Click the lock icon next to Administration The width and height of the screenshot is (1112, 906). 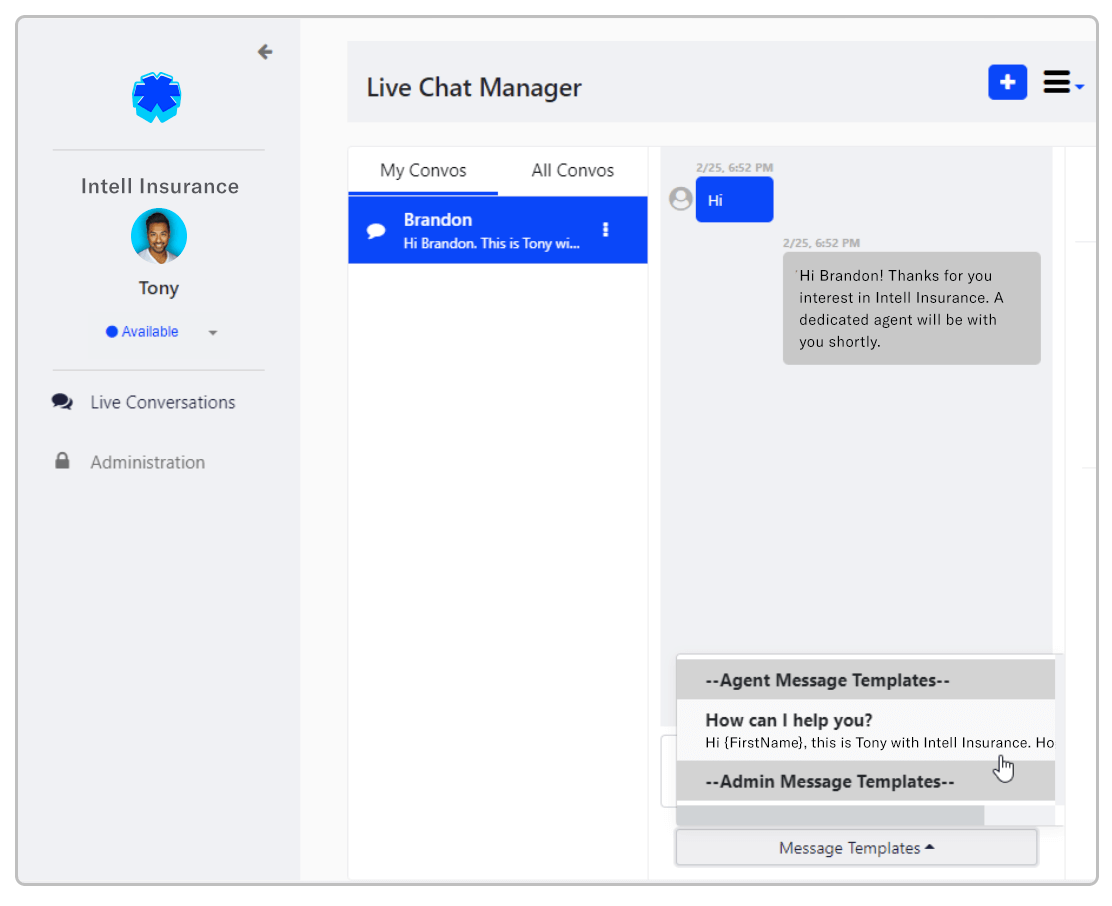pyautogui.click(x=62, y=461)
